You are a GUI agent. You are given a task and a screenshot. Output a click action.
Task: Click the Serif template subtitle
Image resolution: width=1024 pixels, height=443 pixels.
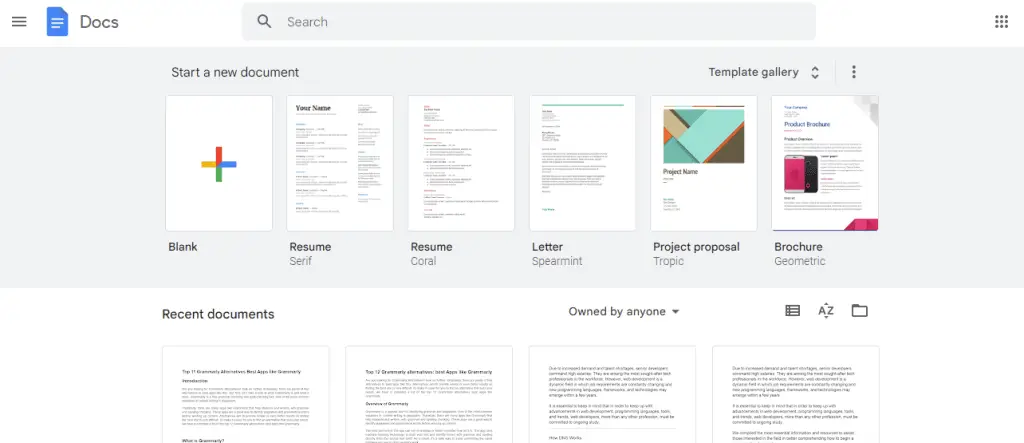300,261
